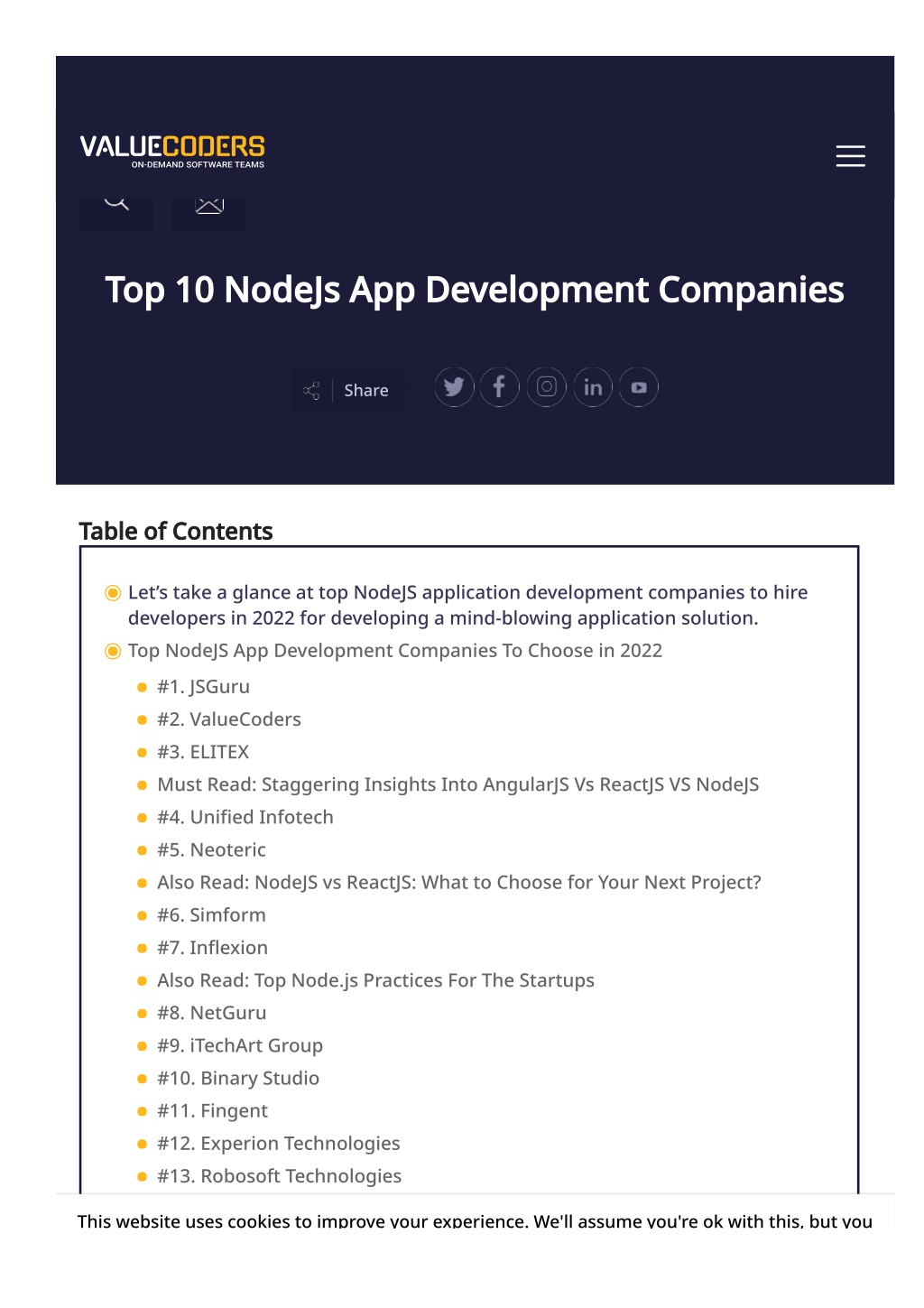Jump to #11. Fingent

coord(212,1110)
